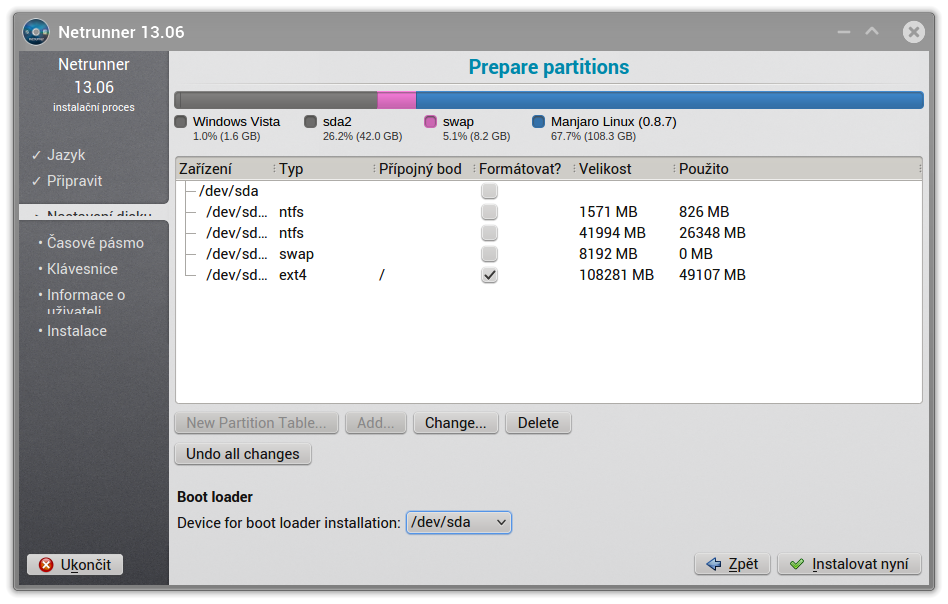
Task: Click the Prepare partitions heading
Action: click(548, 67)
